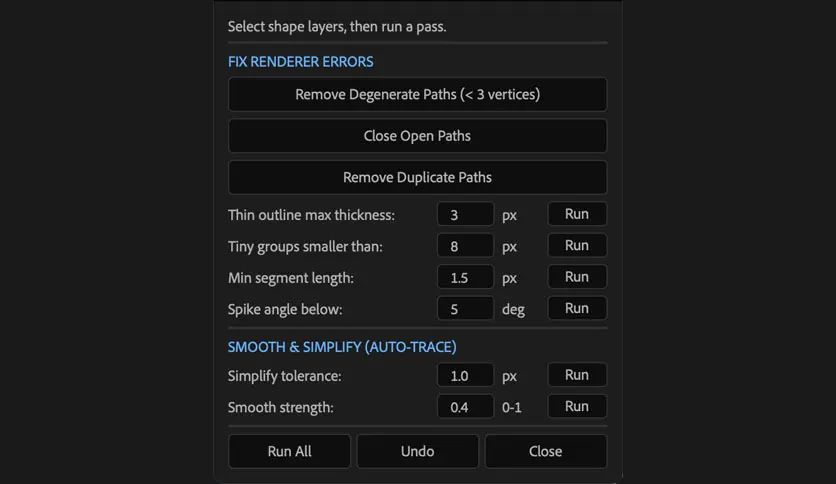The height and width of the screenshot is (484, 836).
Task: Click the Undo button
Action: pyautogui.click(x=417, y=451)
